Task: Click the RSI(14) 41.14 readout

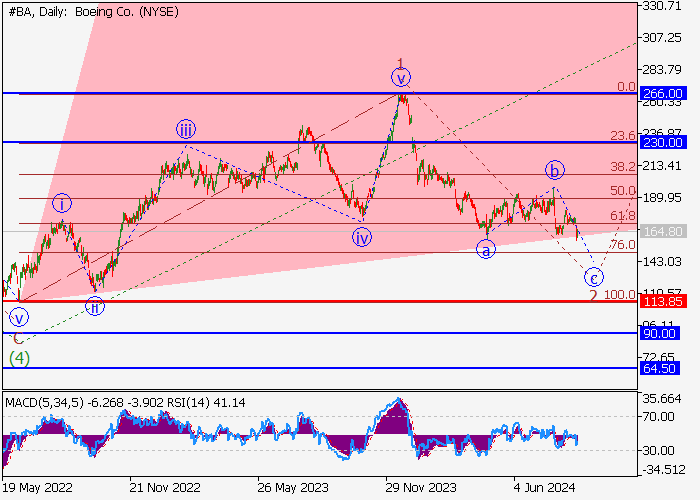Action: tap(206, 403)
